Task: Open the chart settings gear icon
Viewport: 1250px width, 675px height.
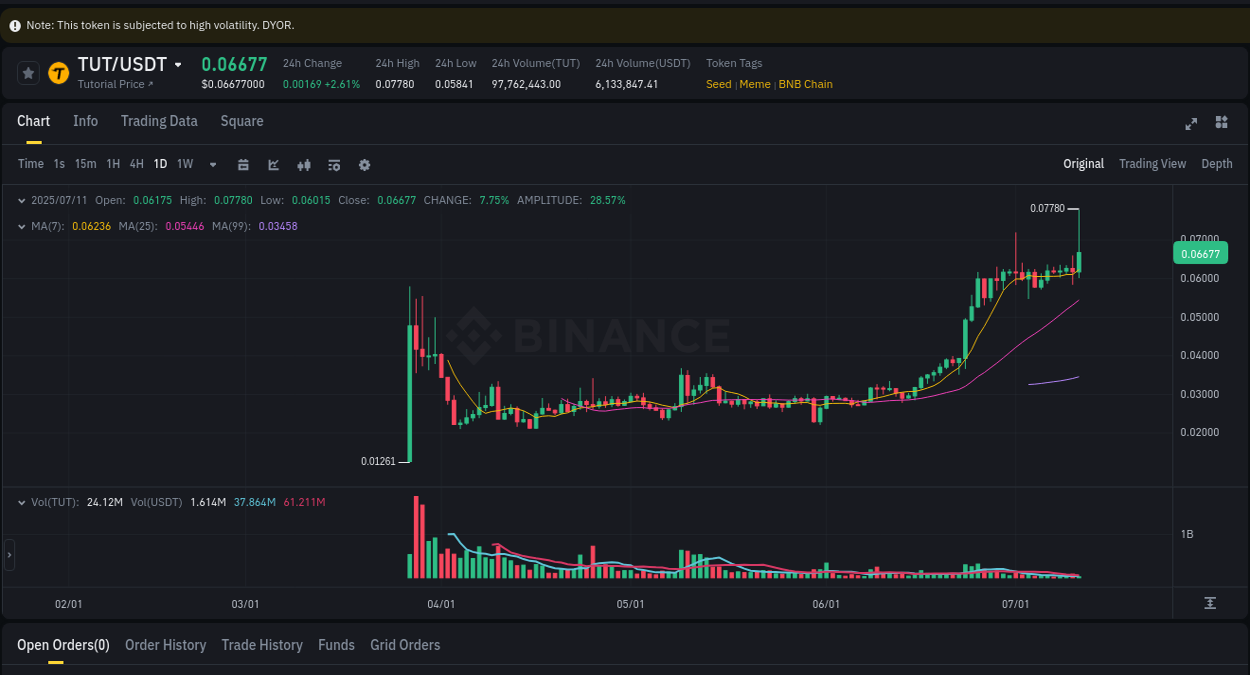Action: [x=364, y=164]
